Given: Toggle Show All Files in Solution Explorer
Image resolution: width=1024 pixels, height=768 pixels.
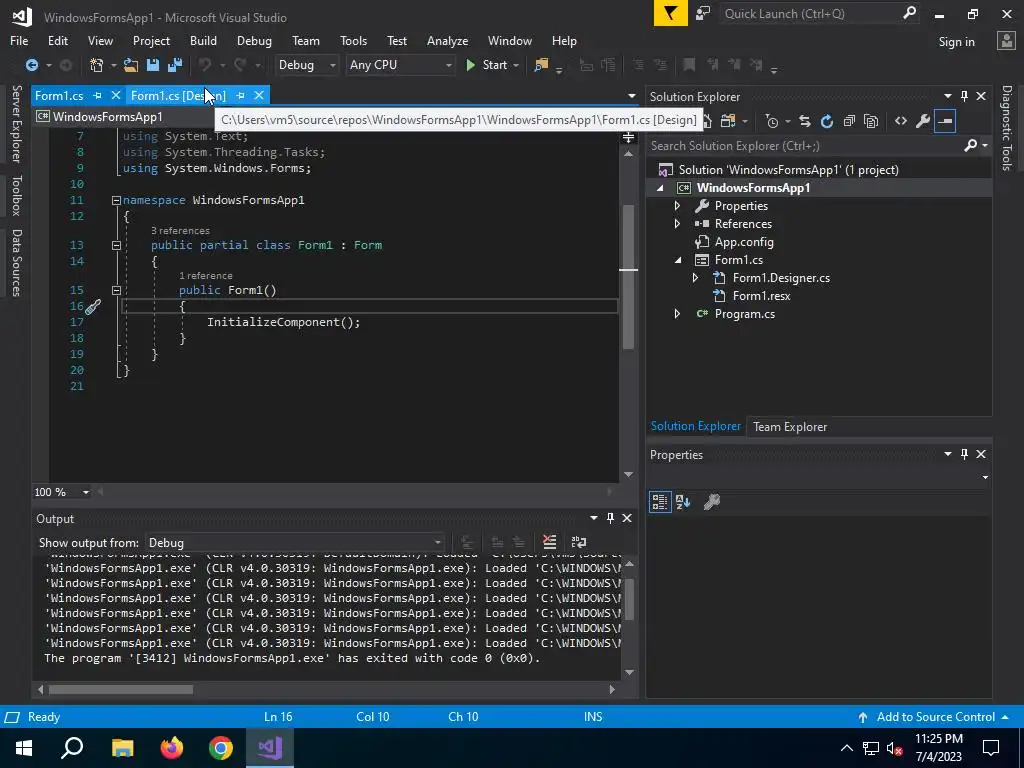Looking at the screenshot, I should click(x=871, y=121).
